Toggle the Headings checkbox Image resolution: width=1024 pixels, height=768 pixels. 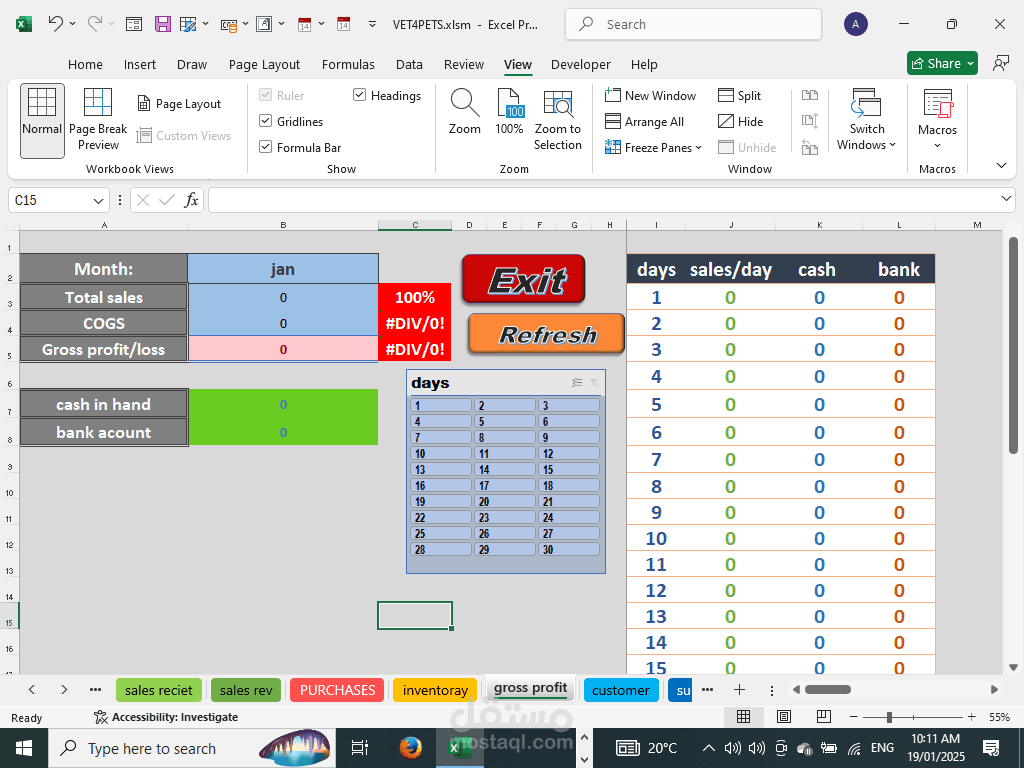click(x=359, y=95)
